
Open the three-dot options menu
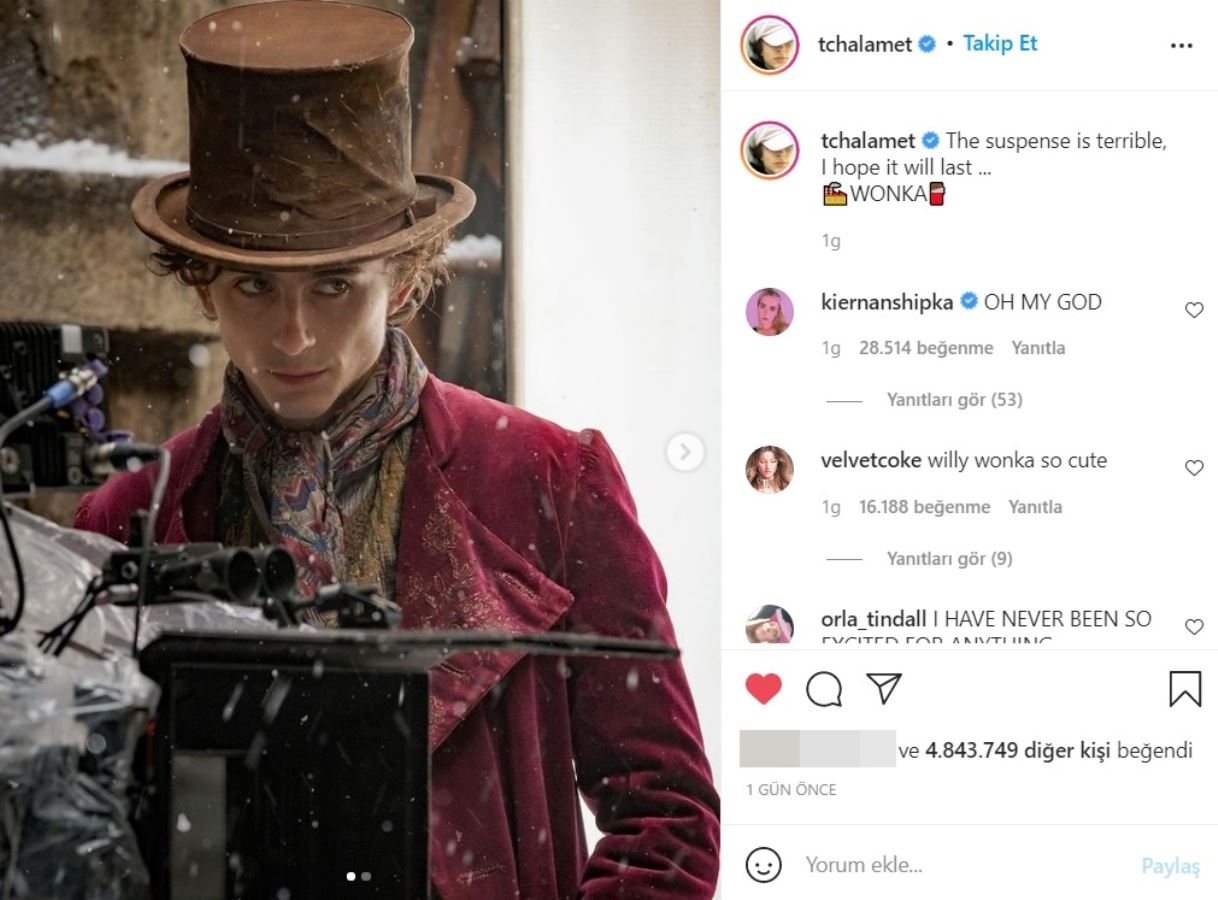(x=1181, y=46)
